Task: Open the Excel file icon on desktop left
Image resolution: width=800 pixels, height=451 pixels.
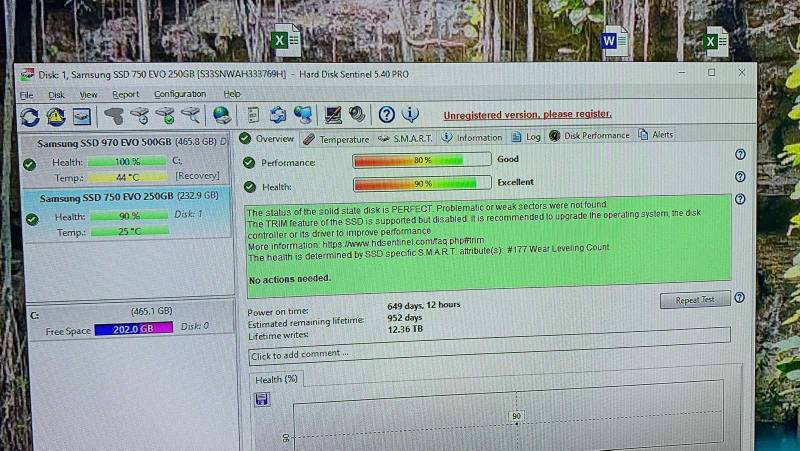Action: [x=286, y=40]
